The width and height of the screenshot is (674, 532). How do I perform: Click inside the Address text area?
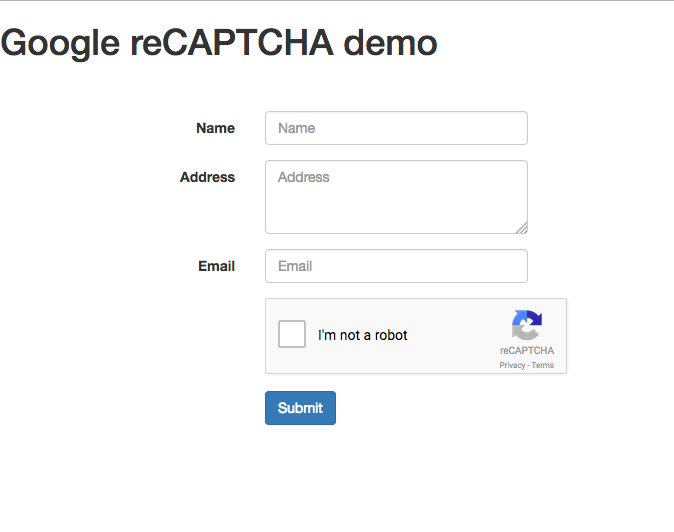click(x=396, y=197)
